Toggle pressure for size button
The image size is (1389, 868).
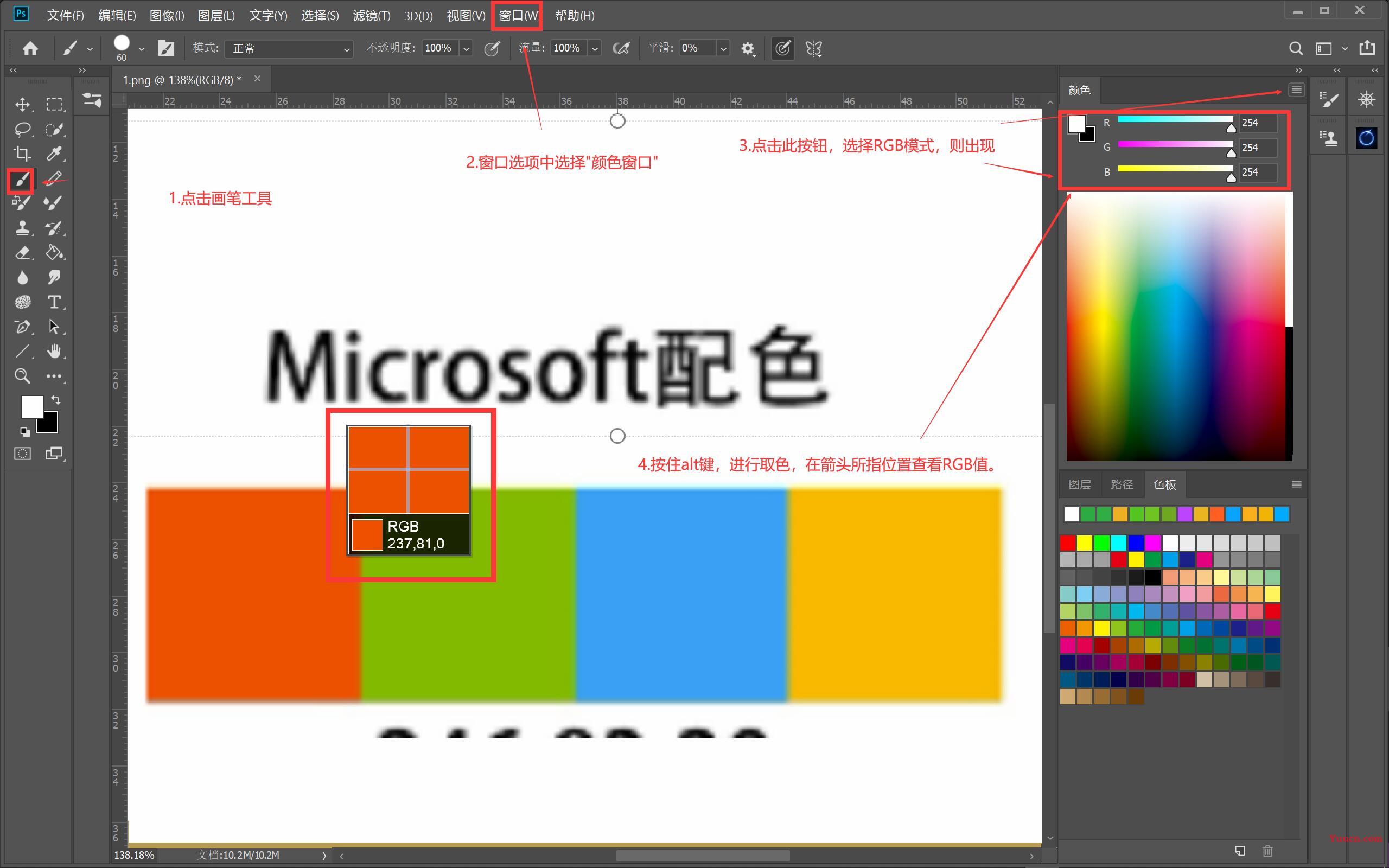783,48
